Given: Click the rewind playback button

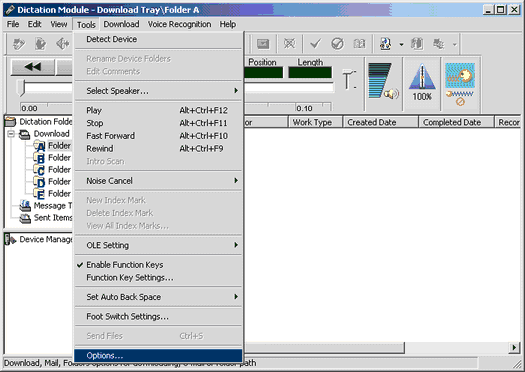Looking at the screenshot, I should (33, 67).
